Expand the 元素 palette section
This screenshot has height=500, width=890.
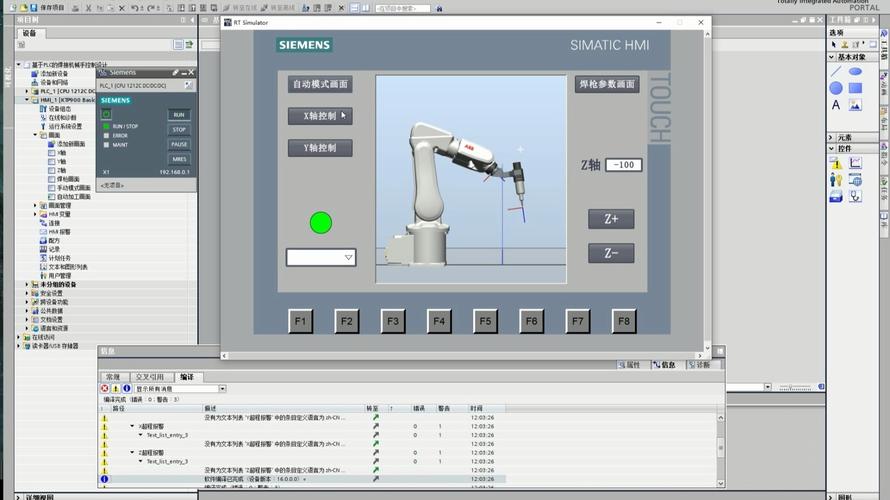click(x=845, y=137)
